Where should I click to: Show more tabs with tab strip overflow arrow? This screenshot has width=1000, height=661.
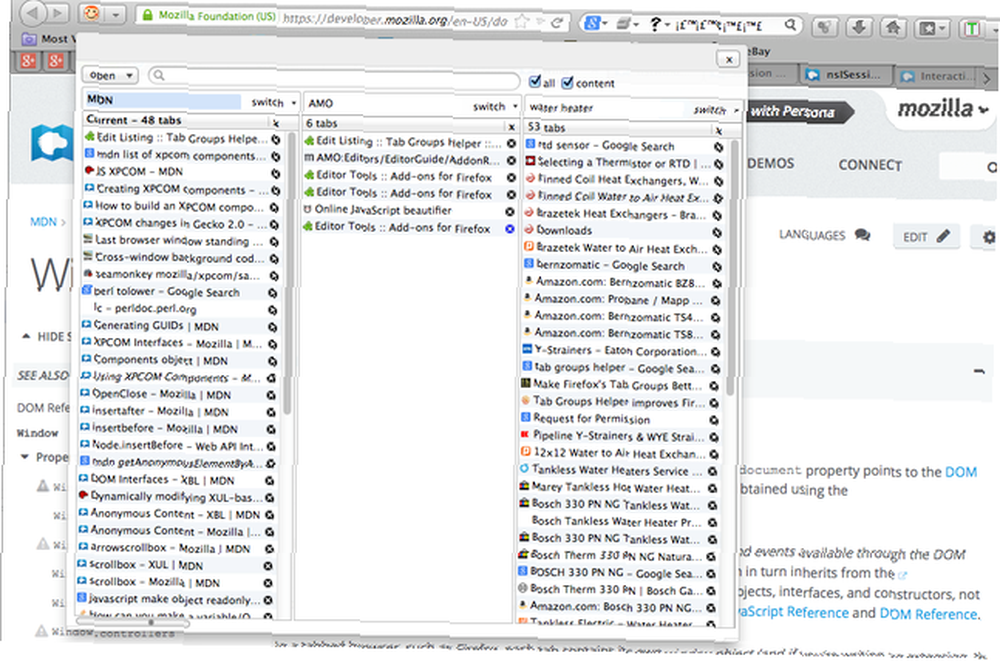coord(987,78)
